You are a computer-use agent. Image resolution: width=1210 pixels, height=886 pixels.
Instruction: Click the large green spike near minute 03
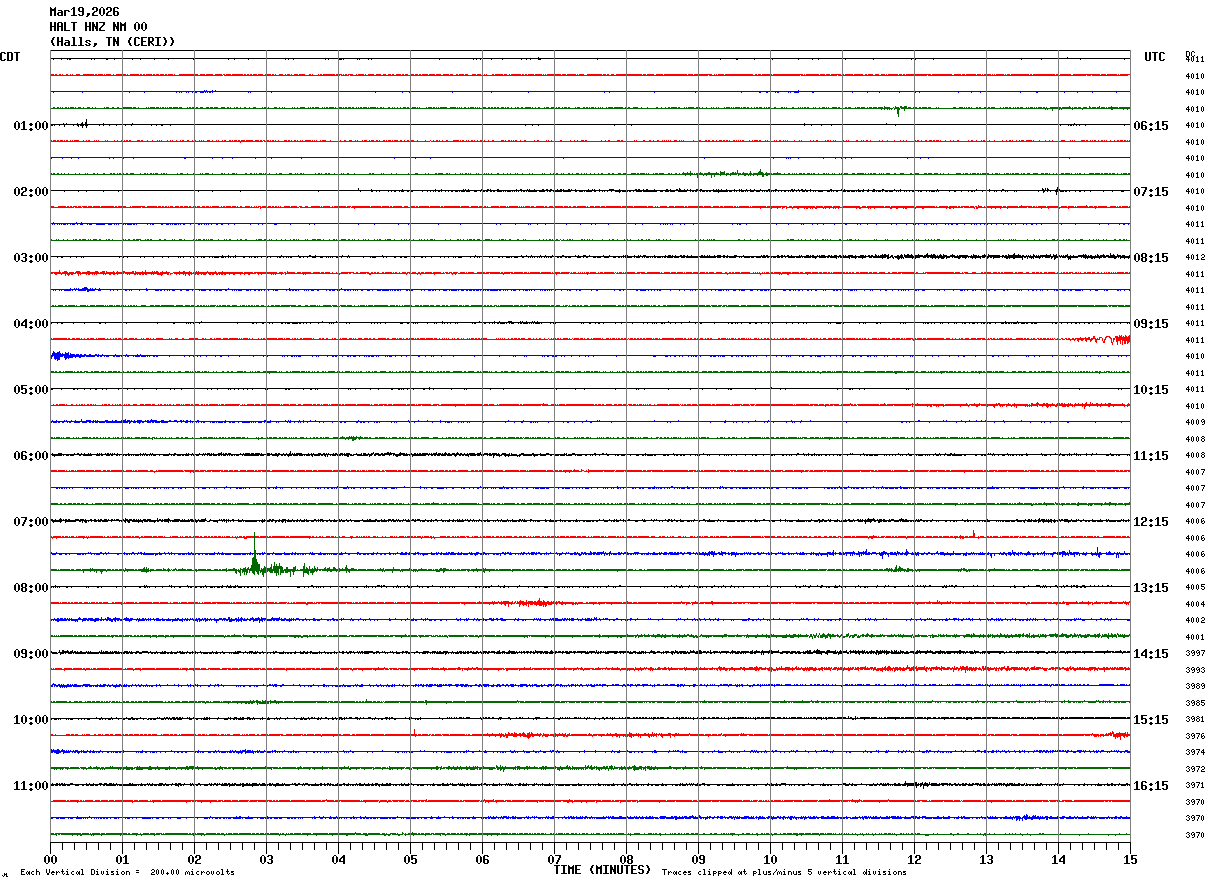click(254, 556)
